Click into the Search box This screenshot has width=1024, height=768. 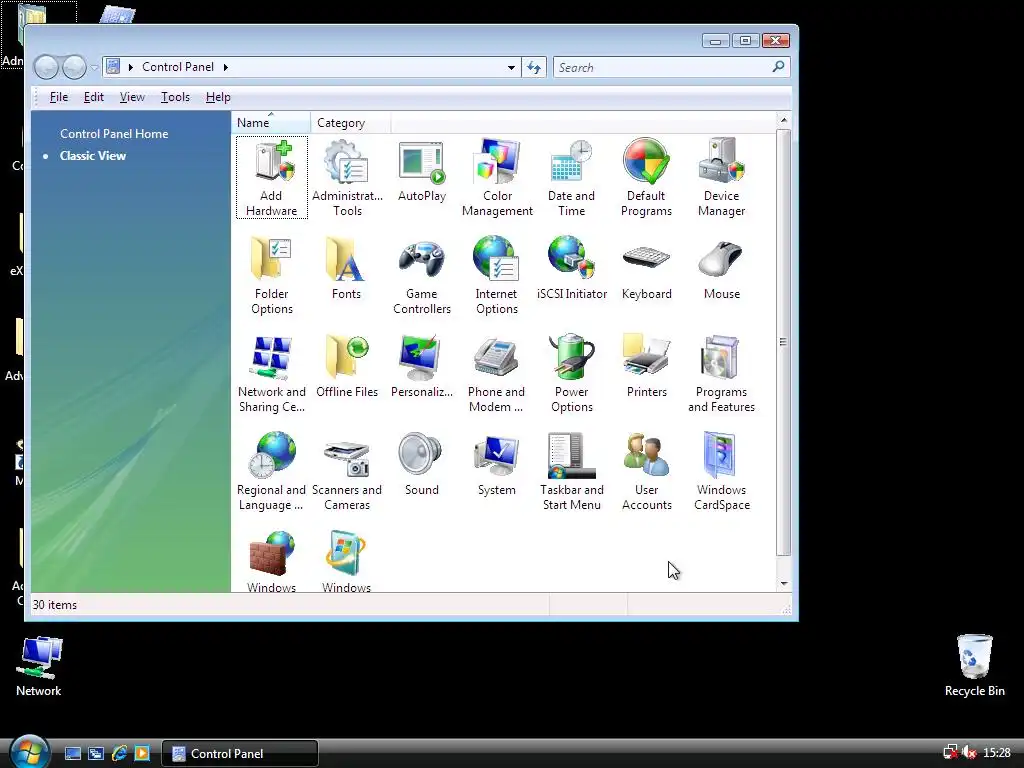(671, 67)
